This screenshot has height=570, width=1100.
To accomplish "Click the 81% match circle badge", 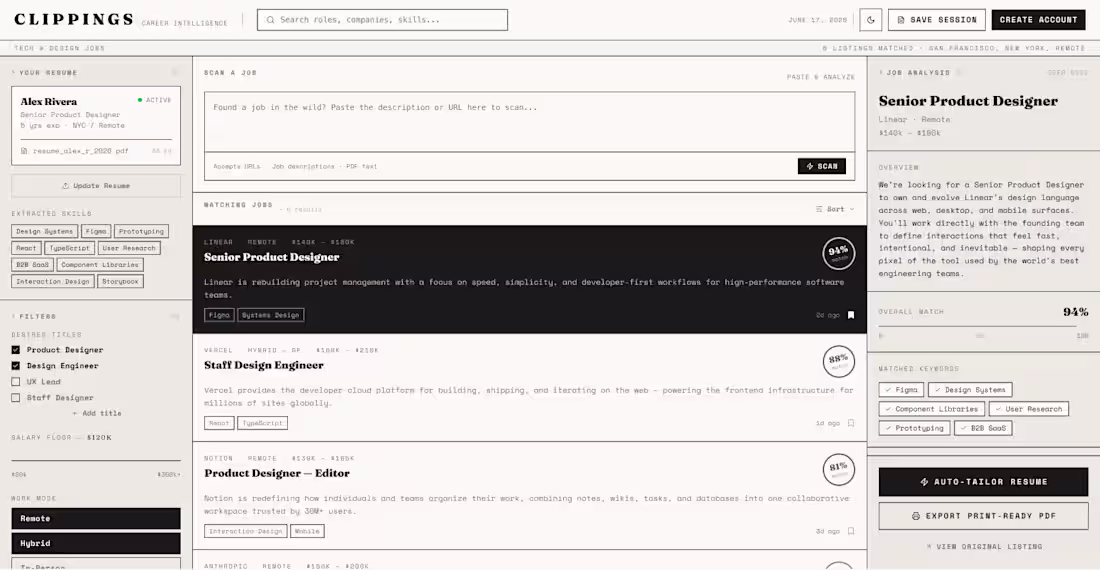I will click(x=838, y=469).
